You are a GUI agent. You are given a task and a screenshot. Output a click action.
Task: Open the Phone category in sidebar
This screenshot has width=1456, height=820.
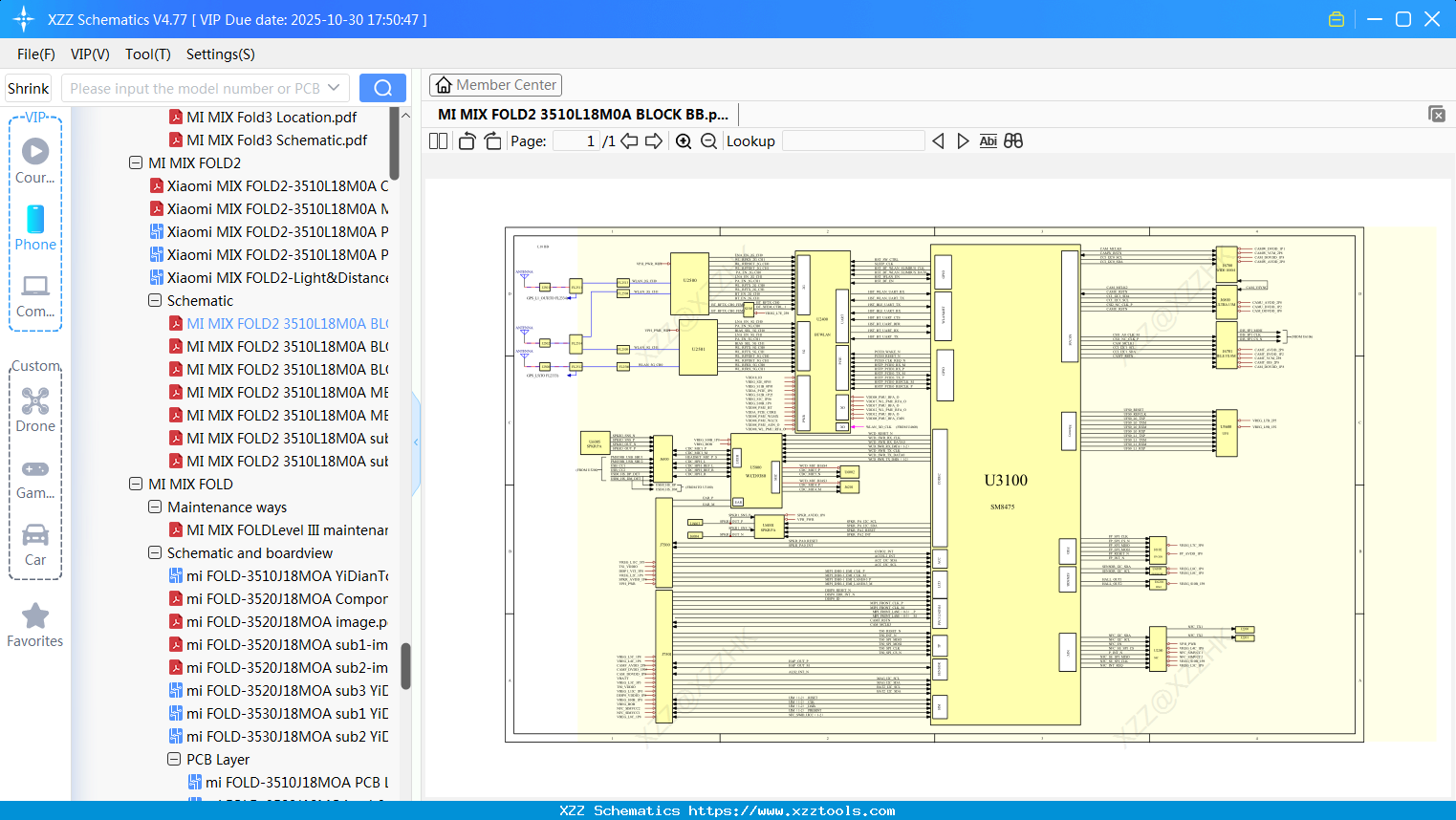pyautogui.click(x=35, y=228)
